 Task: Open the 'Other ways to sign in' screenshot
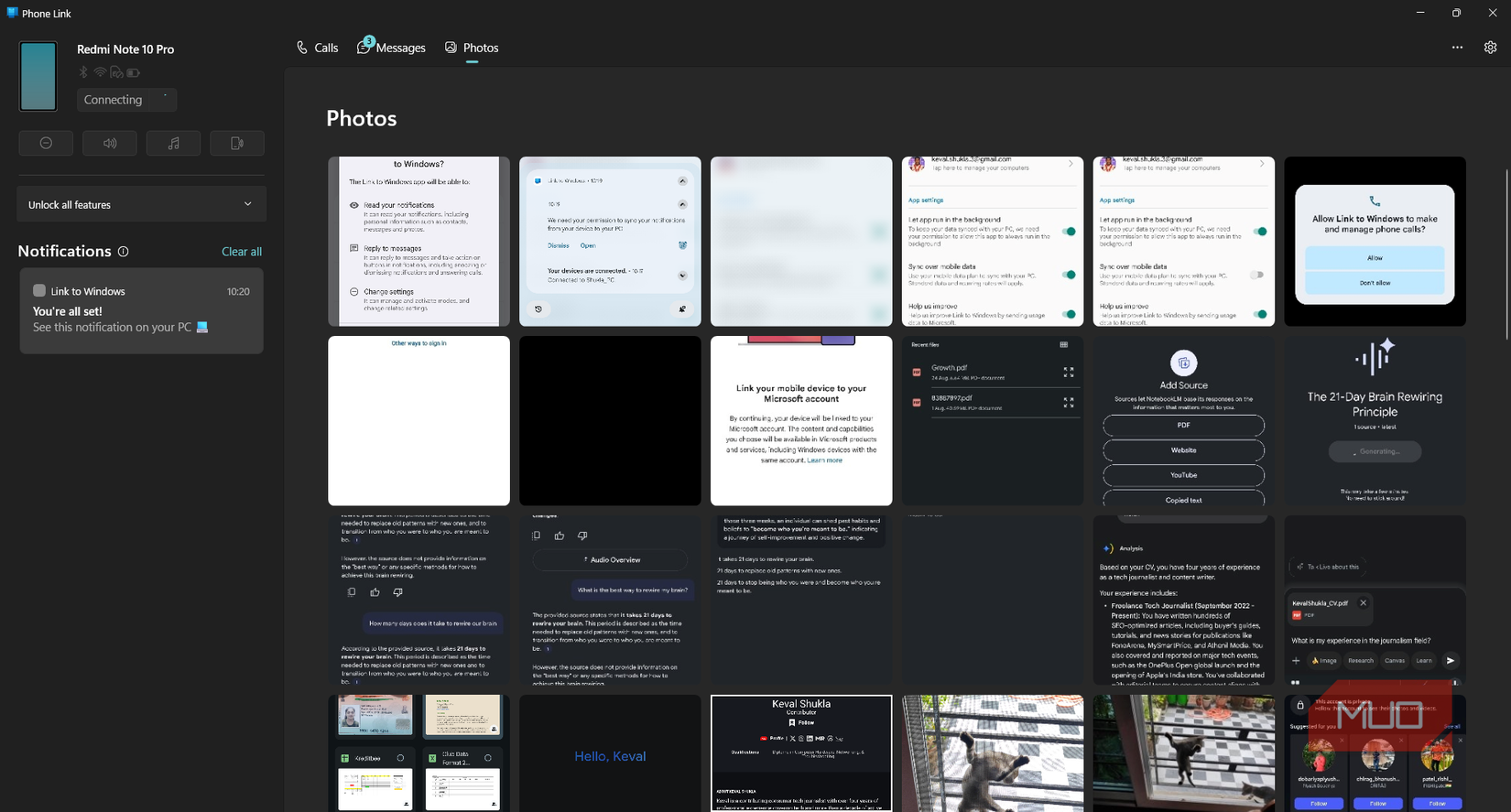point(419,420)
